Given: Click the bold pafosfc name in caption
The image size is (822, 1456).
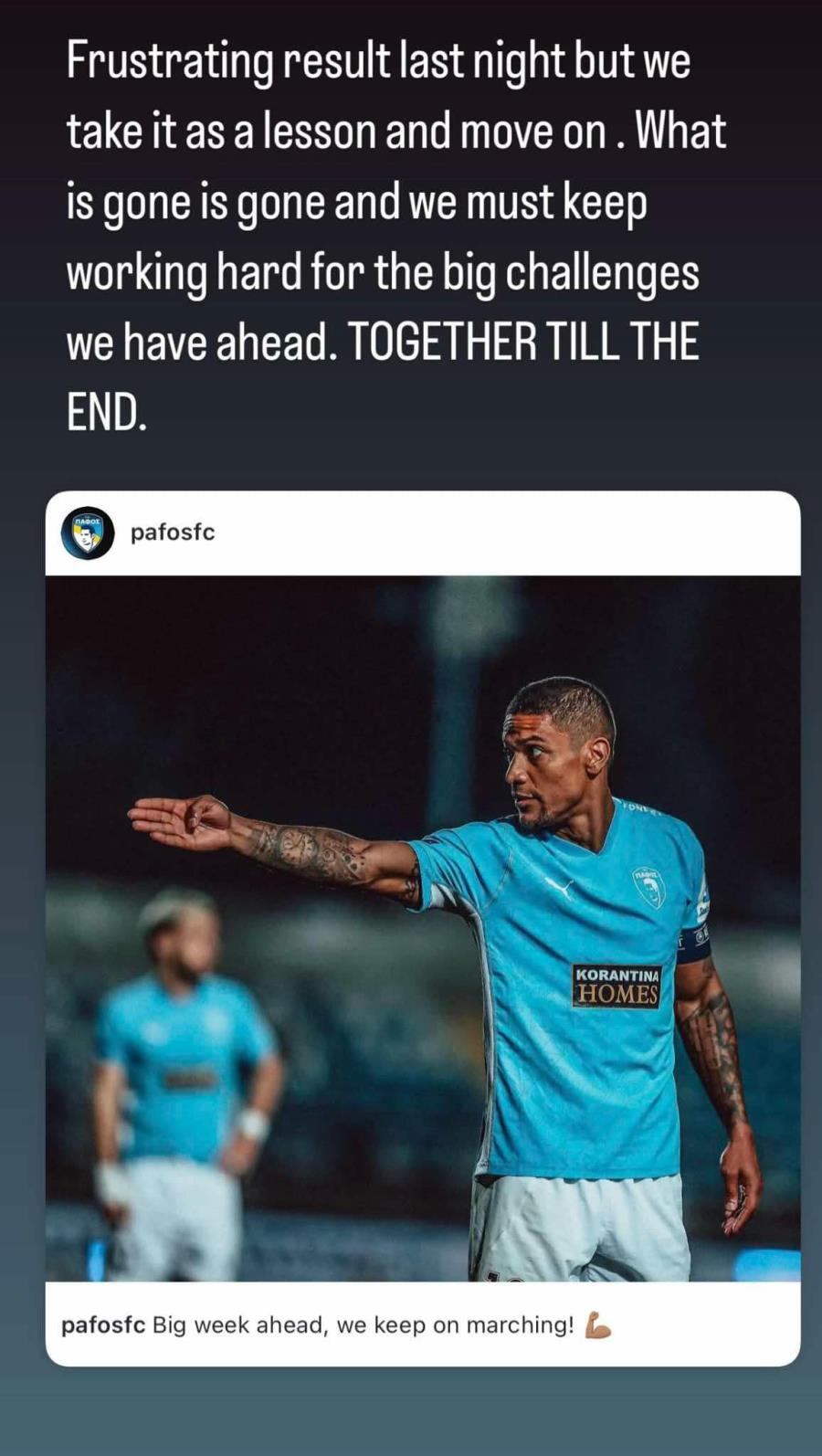Looking at the screenshot, I should (103, 1325).
